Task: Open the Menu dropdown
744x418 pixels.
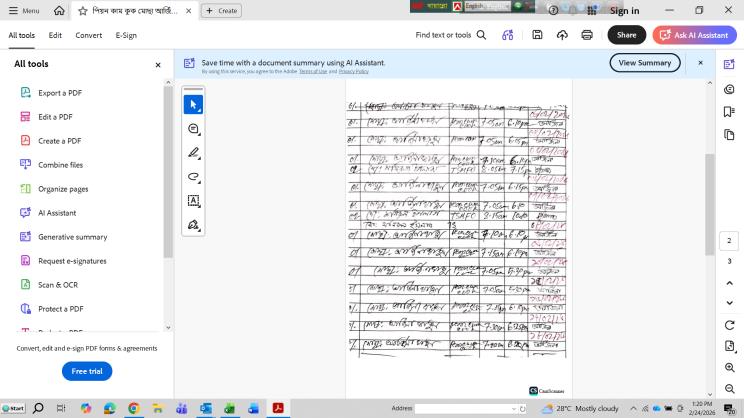Action: coord(23,11)
